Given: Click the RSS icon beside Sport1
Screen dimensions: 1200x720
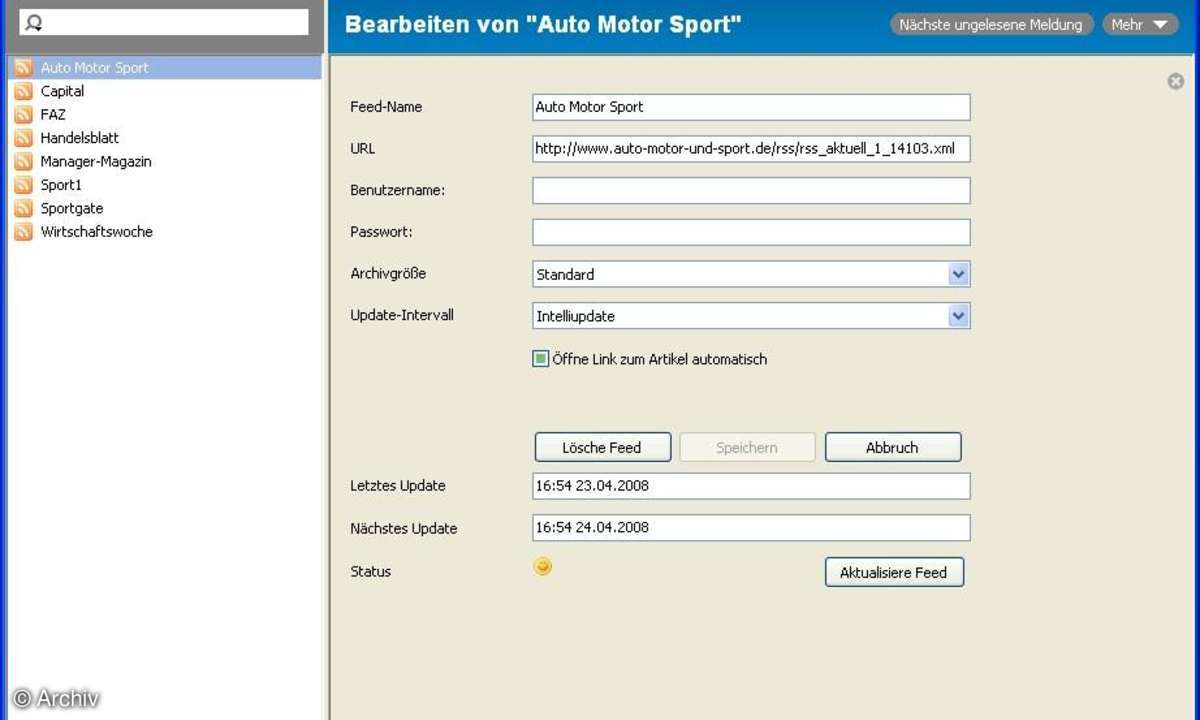Looking at the screenshot, I should 23,185.
